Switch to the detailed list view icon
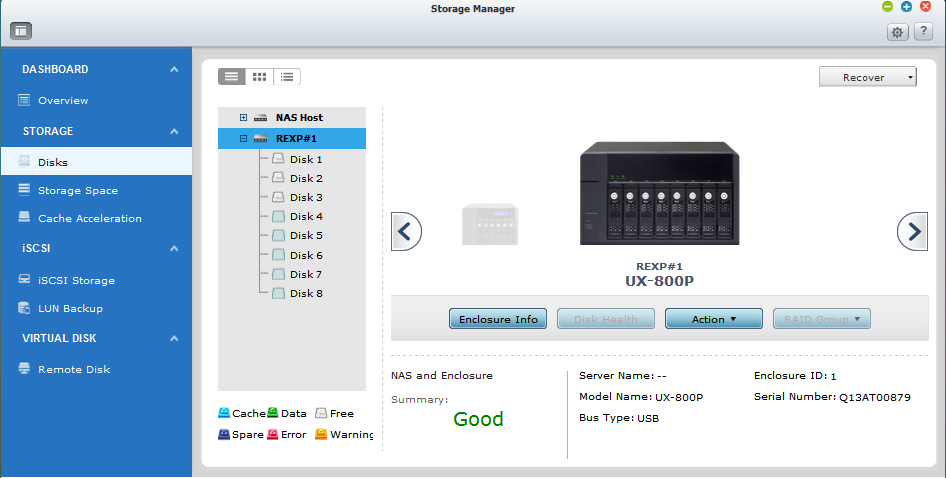Screen dimensions: 946x478 287,76
